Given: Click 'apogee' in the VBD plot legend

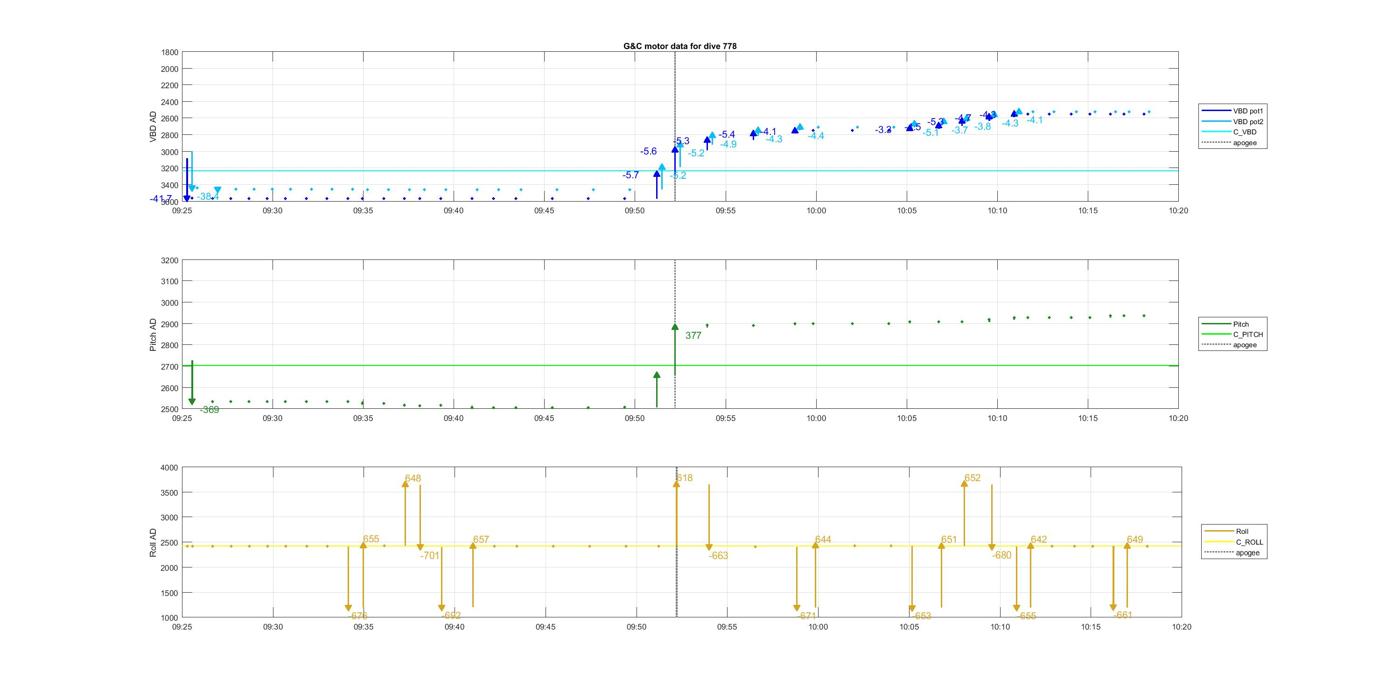Looking at the screenshot, I should pos(1245,142).
